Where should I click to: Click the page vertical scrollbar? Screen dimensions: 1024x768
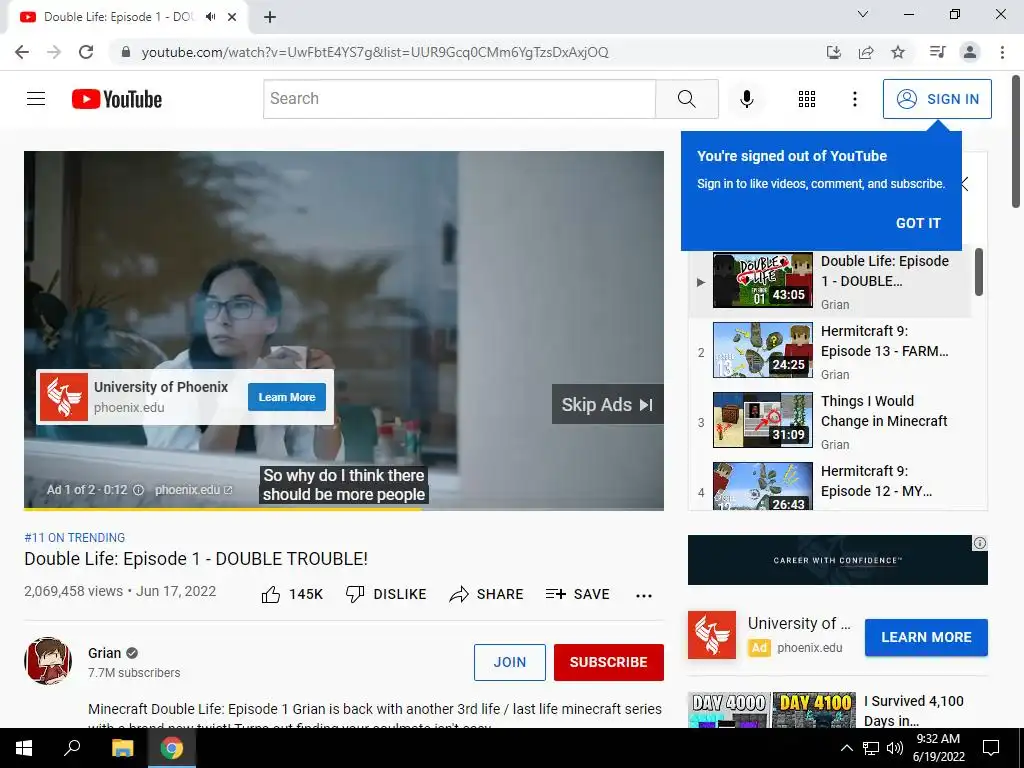point(1017,142)
